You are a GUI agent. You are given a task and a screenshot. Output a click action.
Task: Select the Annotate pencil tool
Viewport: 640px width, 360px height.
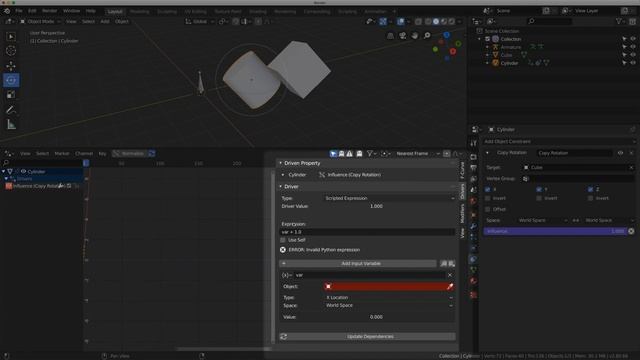pyautogui.click(x=11, y=109)
